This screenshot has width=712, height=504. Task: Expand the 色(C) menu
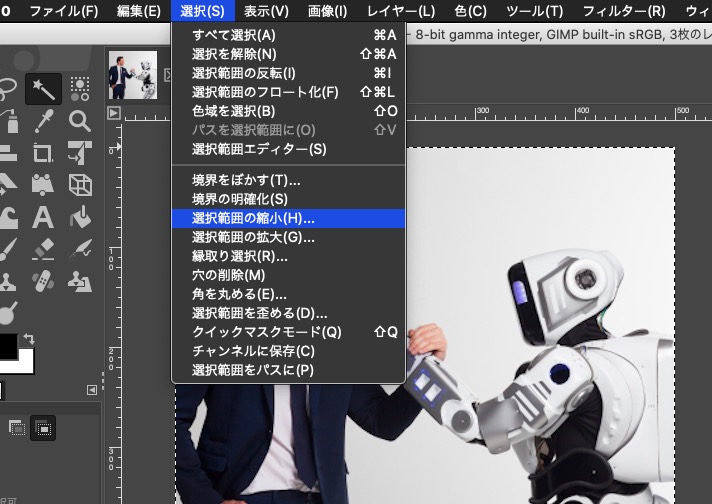click(470, 11)
